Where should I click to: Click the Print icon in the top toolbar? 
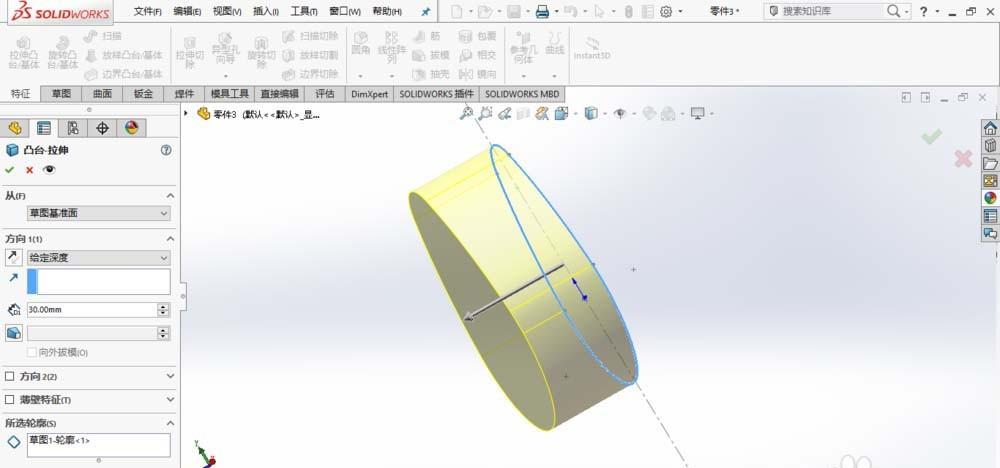tap(542, 11)
